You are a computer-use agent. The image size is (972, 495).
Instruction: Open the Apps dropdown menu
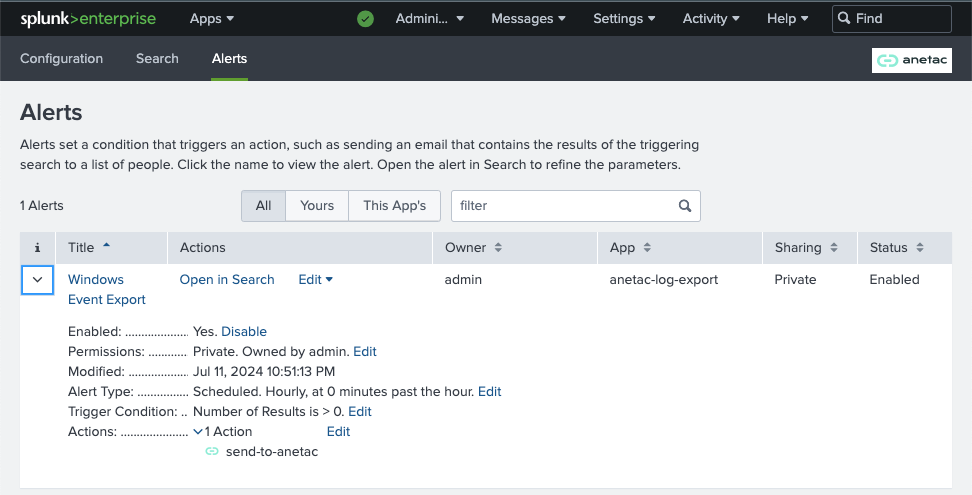[212, 19]
